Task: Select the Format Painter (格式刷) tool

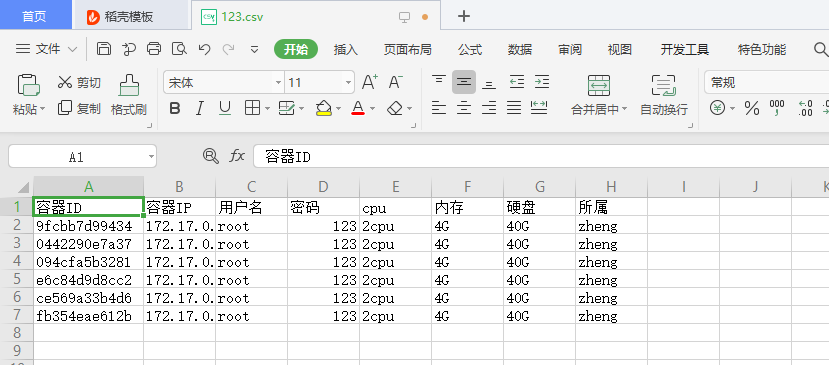Action: (x=128, y=95)
